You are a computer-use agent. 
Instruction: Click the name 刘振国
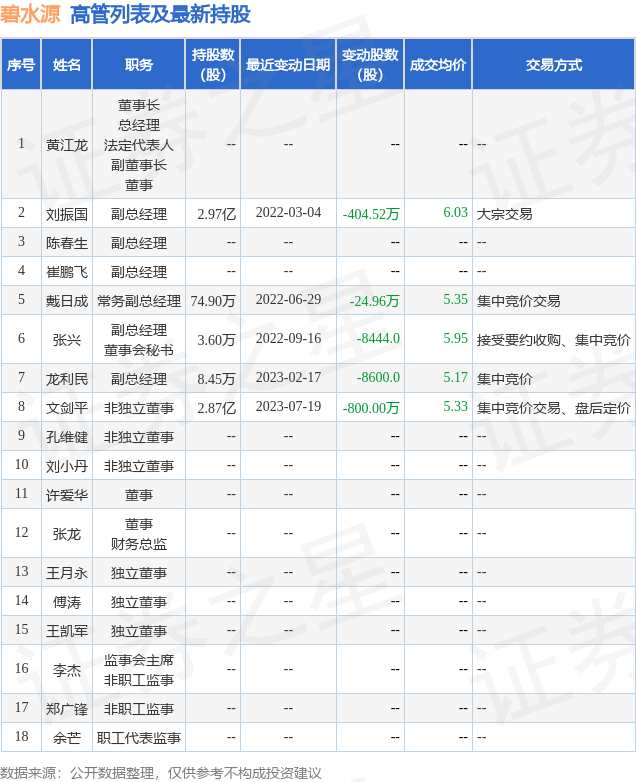click(x=67, y=214)
